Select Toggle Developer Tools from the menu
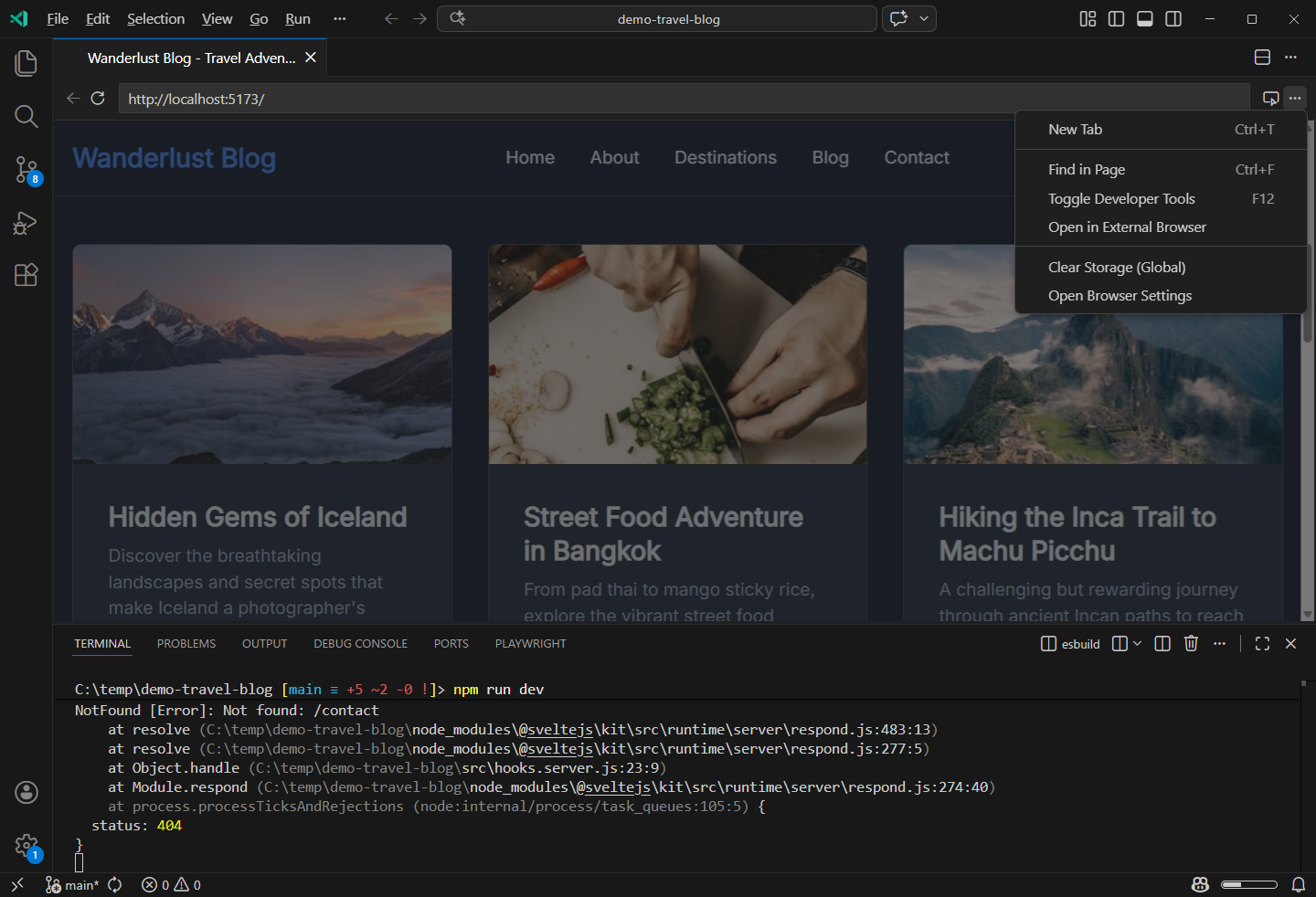The height and width of the screenshot is (897, 1316). click(x=1121, y=198)
